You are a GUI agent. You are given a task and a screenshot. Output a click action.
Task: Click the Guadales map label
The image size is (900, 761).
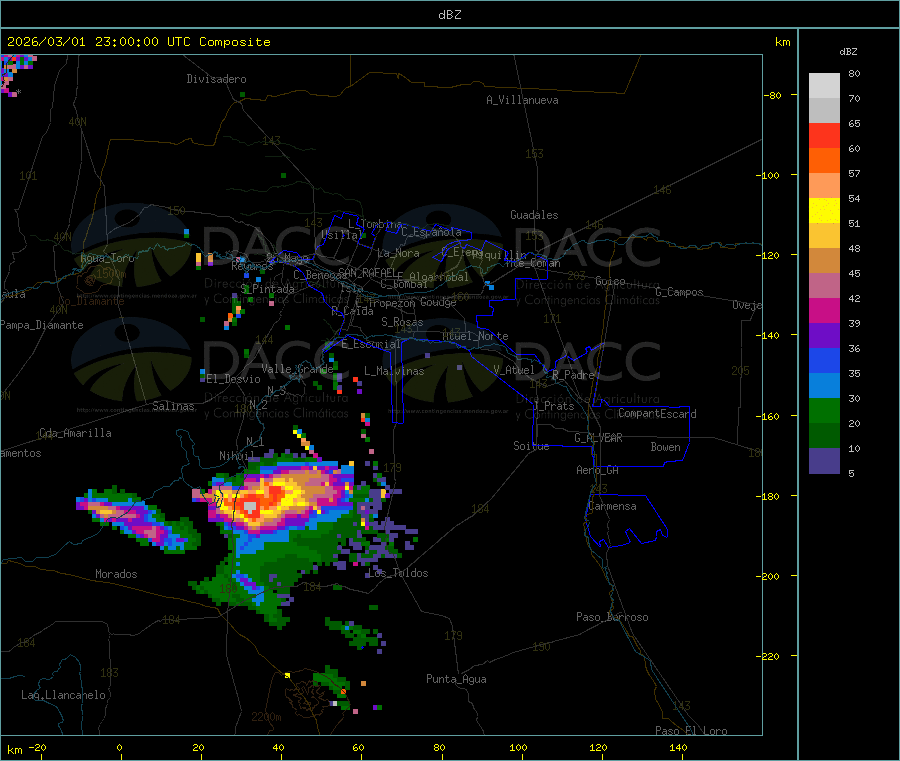pos(534,215)
